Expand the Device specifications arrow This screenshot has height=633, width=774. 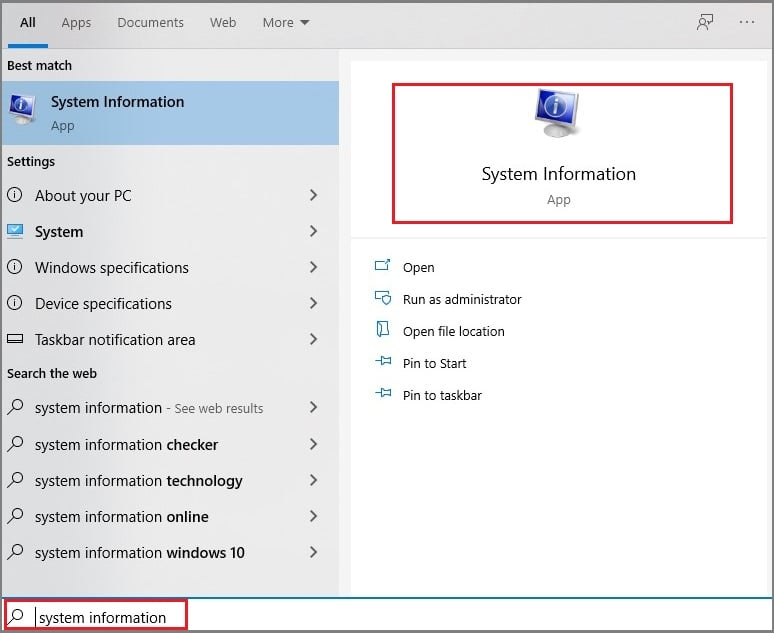coord(313,303)
